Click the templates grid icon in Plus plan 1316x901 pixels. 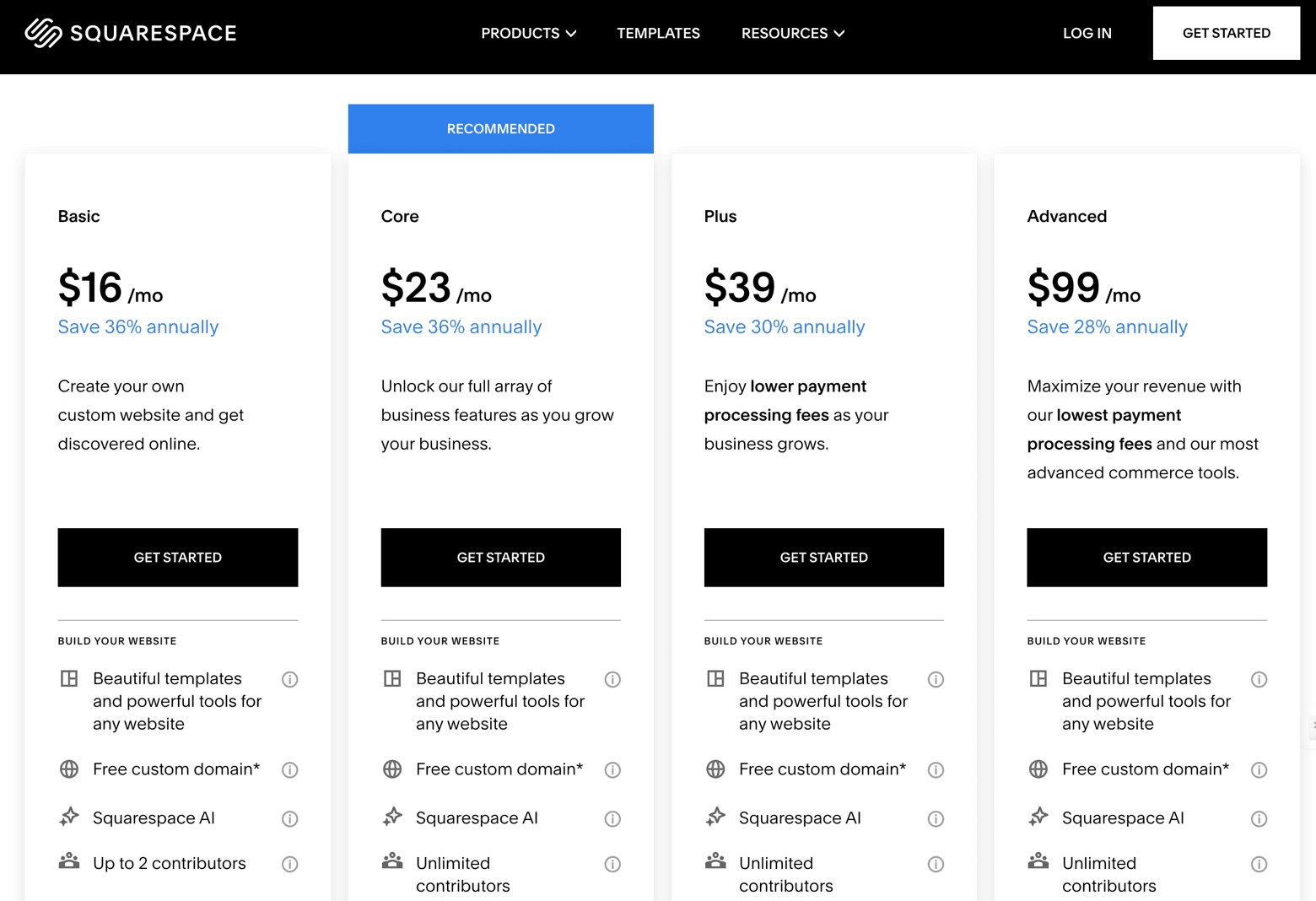(715, 677)
